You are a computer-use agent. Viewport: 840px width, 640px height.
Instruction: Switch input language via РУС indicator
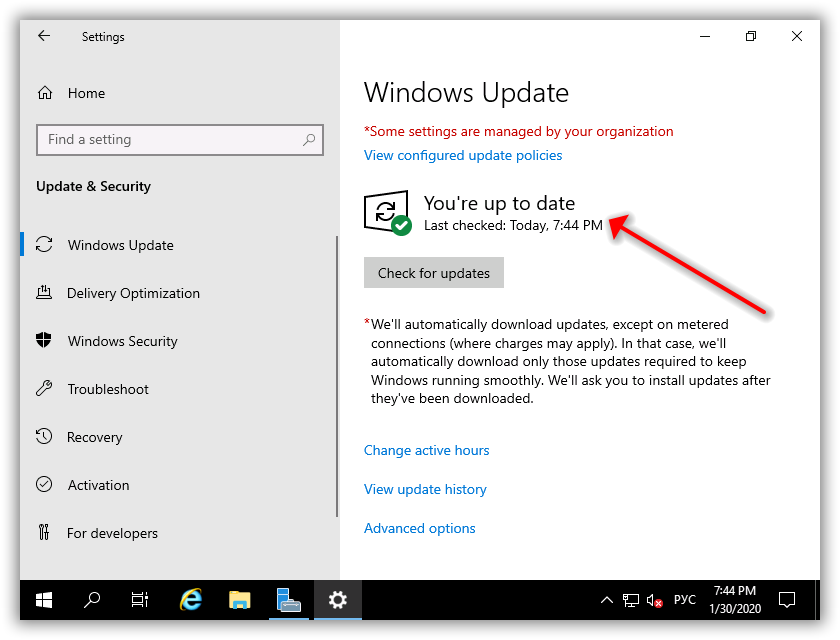[685, 600]
